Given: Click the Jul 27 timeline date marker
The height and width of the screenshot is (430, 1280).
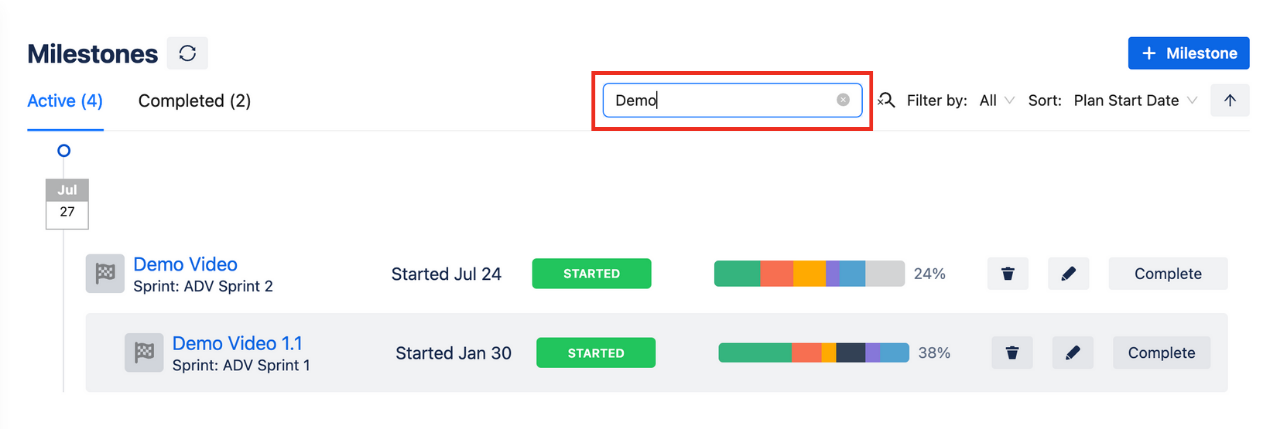Looking at the screenshot, I should (67, 203).
